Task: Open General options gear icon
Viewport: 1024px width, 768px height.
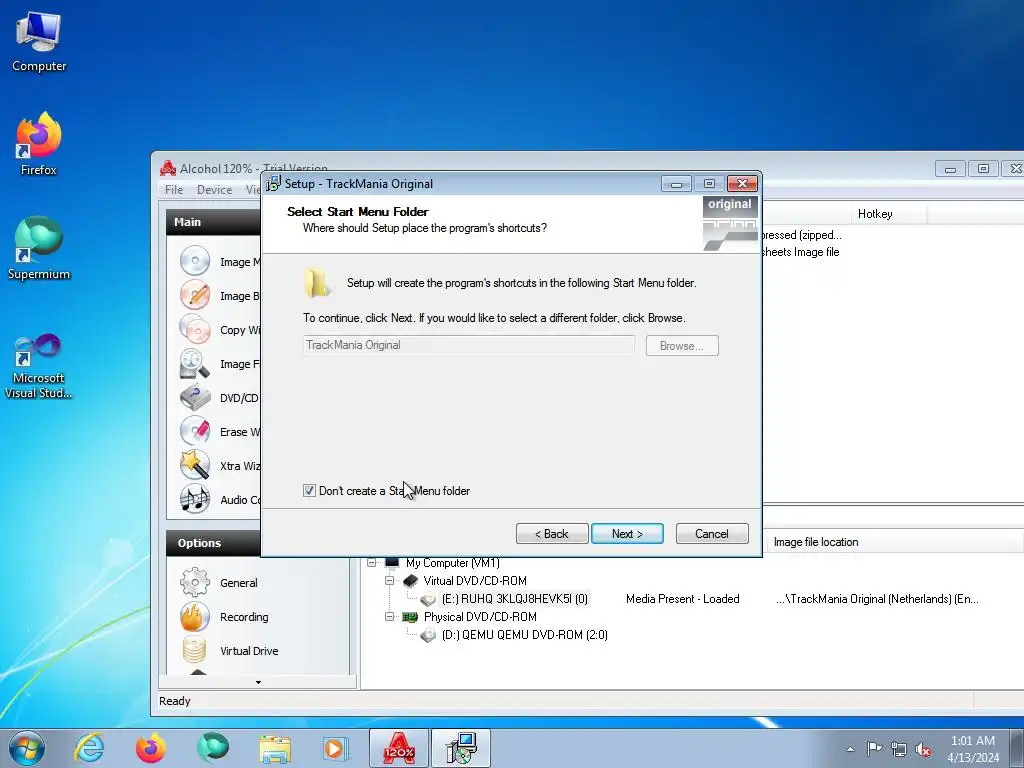Action: click(x=195, y=583)
